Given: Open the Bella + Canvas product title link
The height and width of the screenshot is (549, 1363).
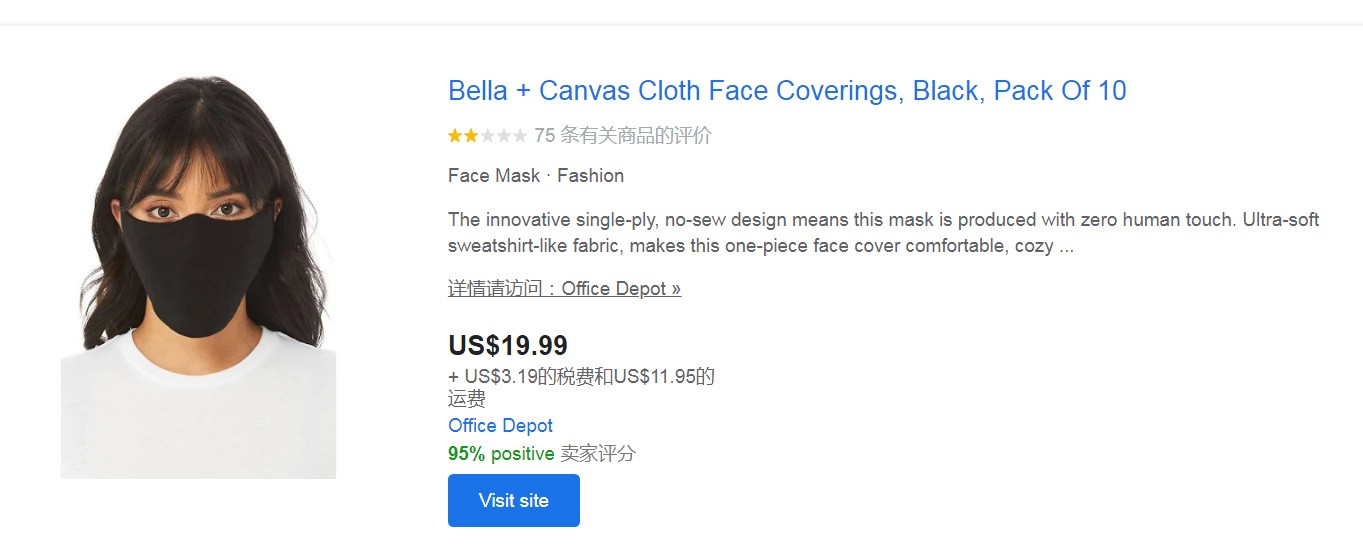Looking at the screenshot, I should click(x=787, y=91).
